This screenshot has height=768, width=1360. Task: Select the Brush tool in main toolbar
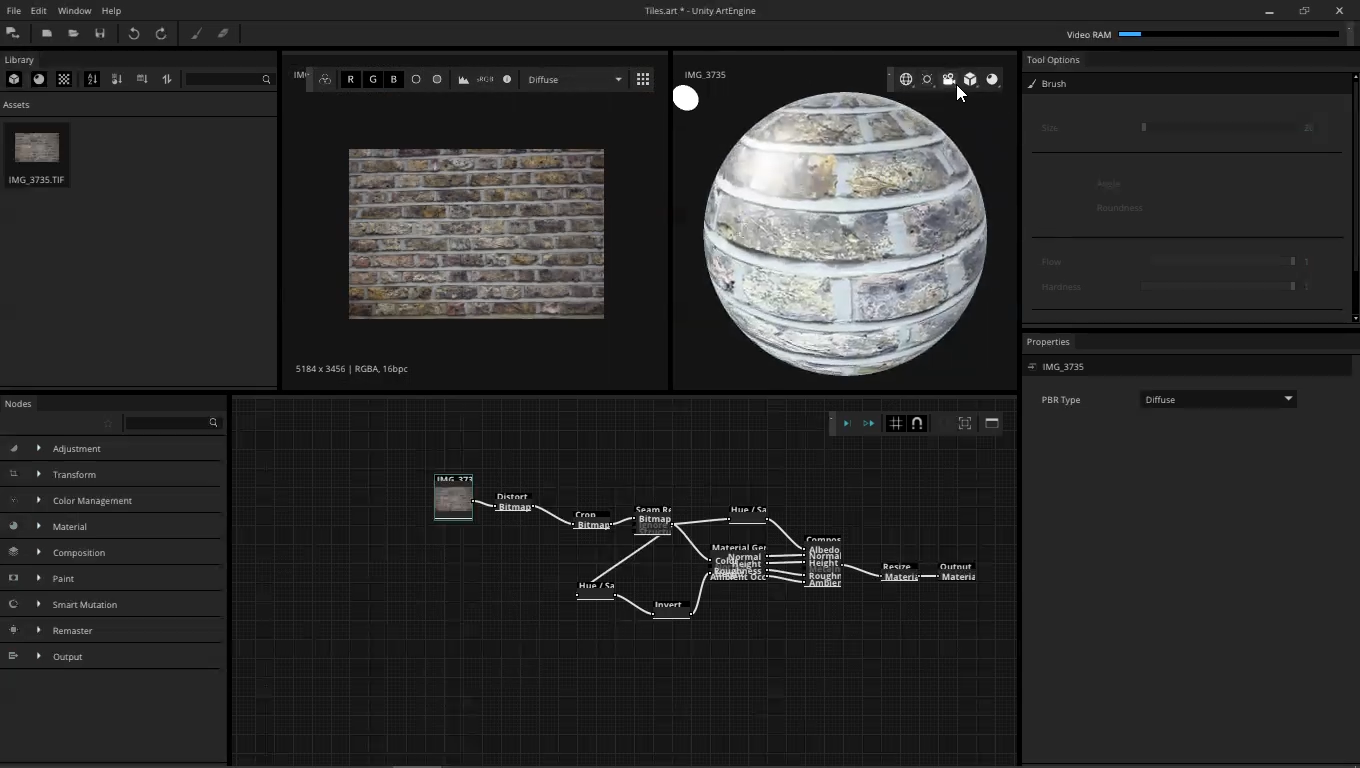pos(196,34)
